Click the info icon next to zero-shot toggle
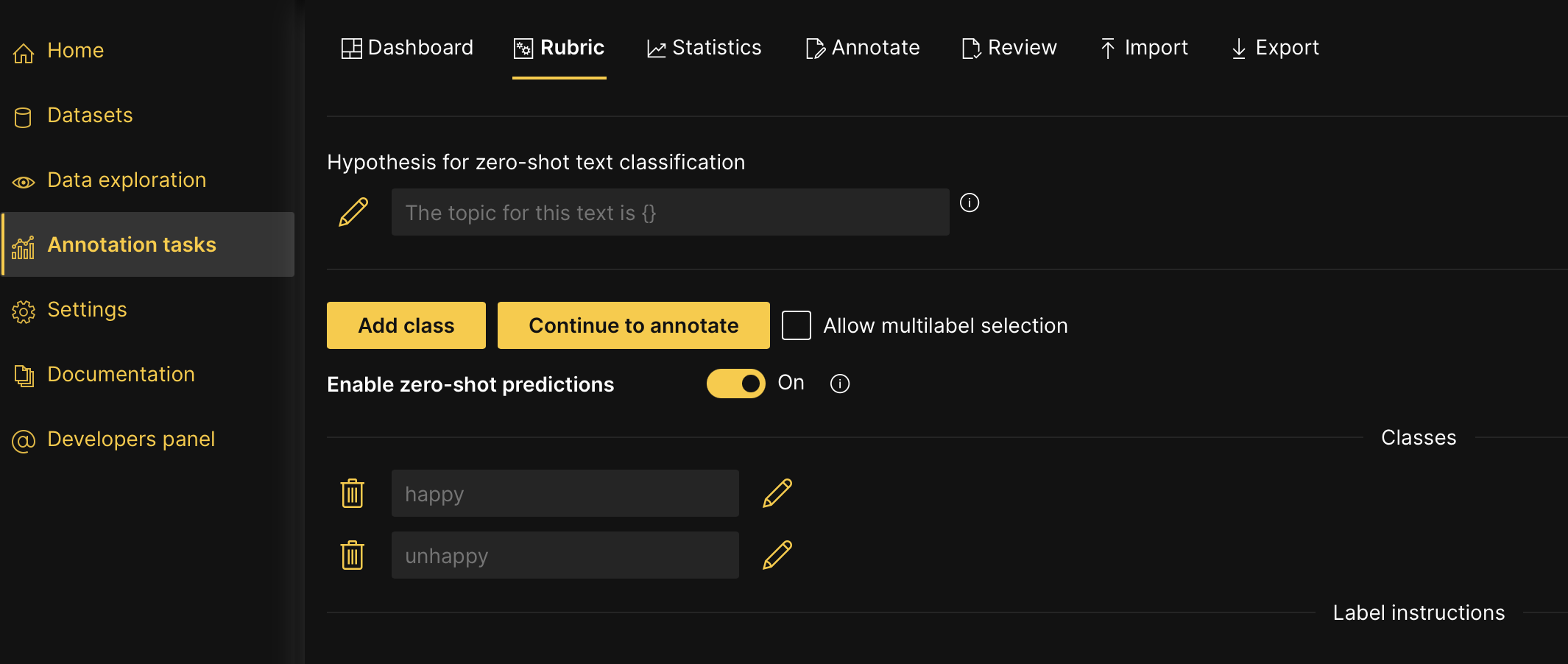Viewport: 1568px width, 664px height. coord(840,384)
